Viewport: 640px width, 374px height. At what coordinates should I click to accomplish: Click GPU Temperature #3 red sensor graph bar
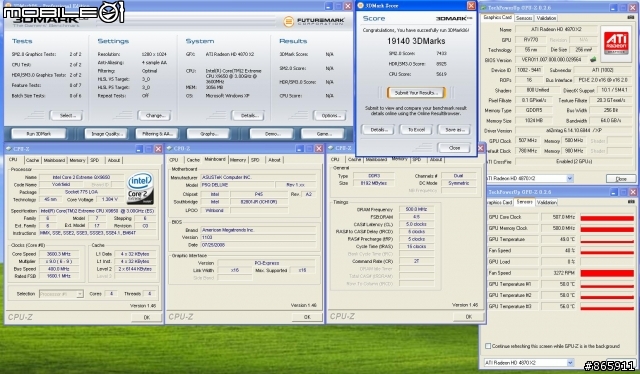click(x=607, y=307)
